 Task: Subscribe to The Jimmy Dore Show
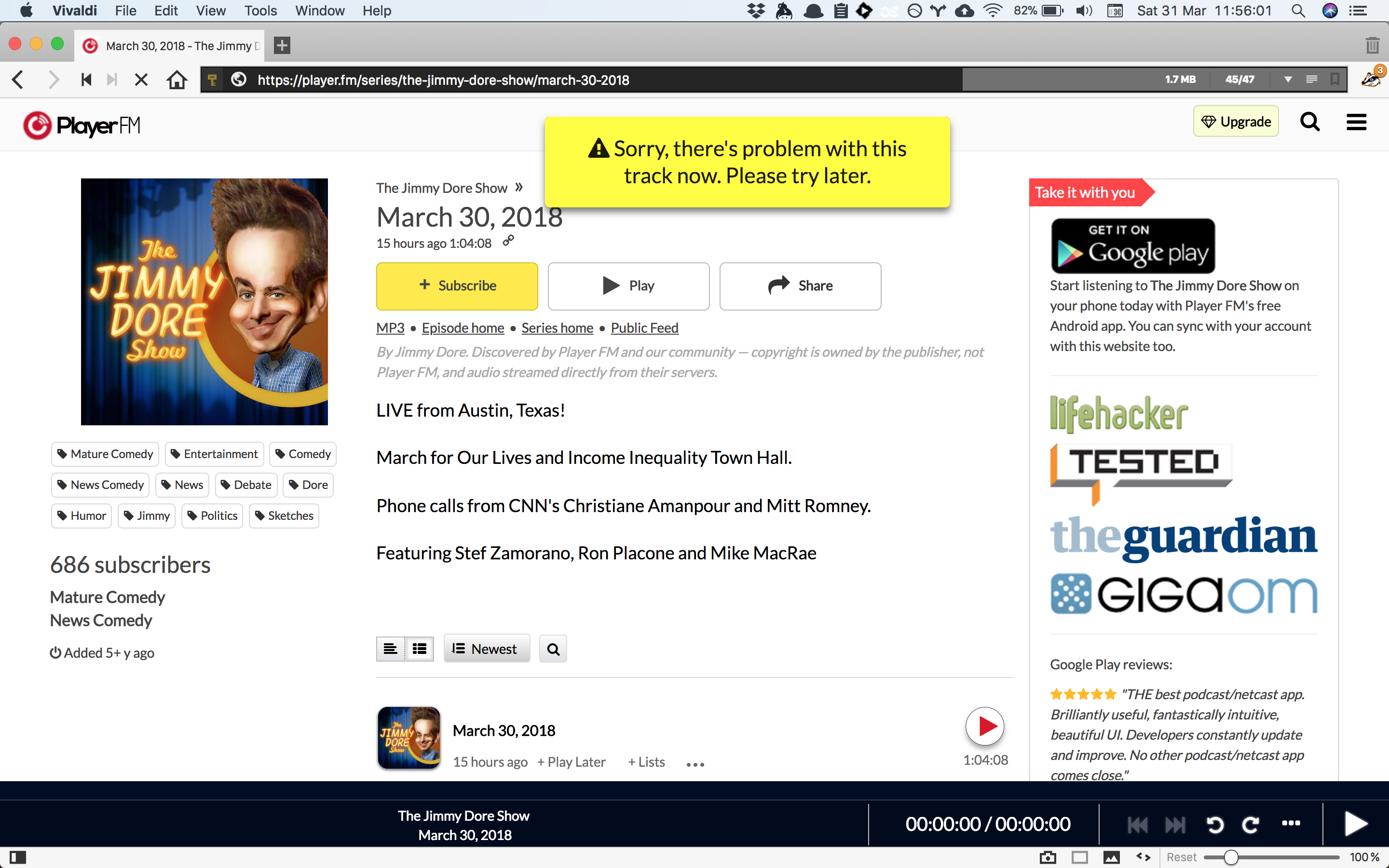coord(457,286)
